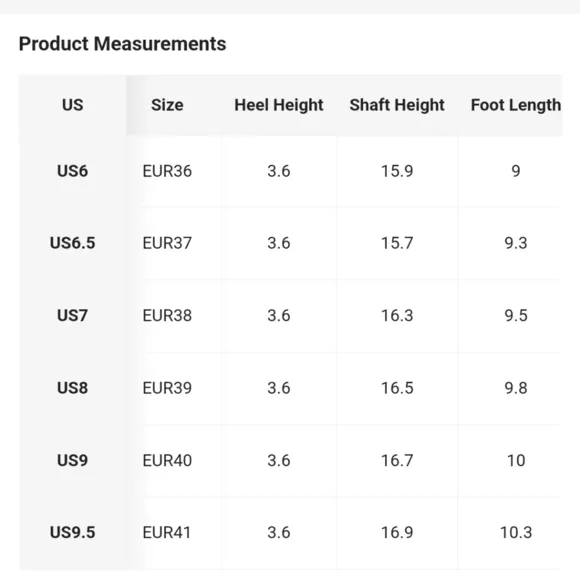Image resolution: width=580 pixels, height=580 pixels.
Task: Click the Heel Height column header
Action: (x=279, y=105)
